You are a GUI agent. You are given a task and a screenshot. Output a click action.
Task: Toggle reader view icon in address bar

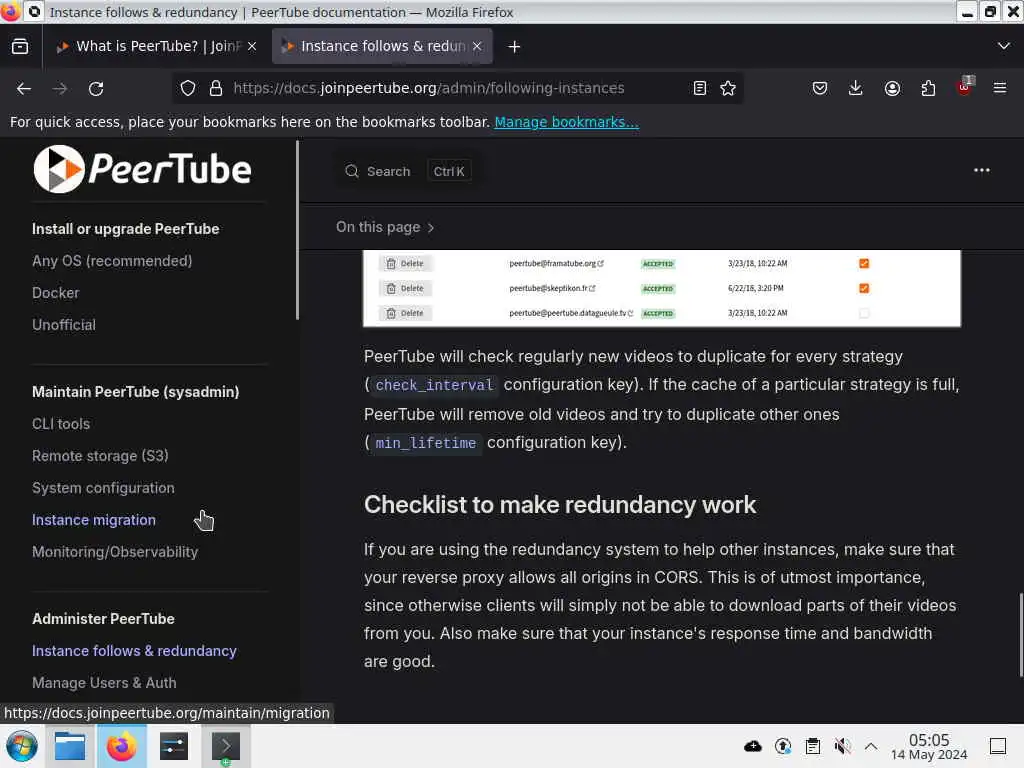point(699,88)
